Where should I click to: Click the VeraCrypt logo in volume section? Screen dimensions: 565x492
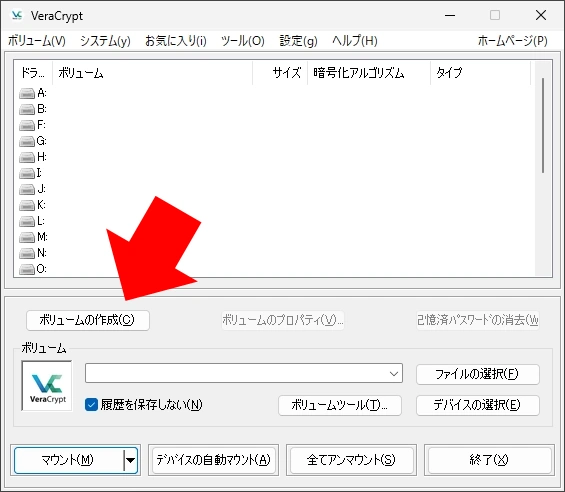pos(47,386)
